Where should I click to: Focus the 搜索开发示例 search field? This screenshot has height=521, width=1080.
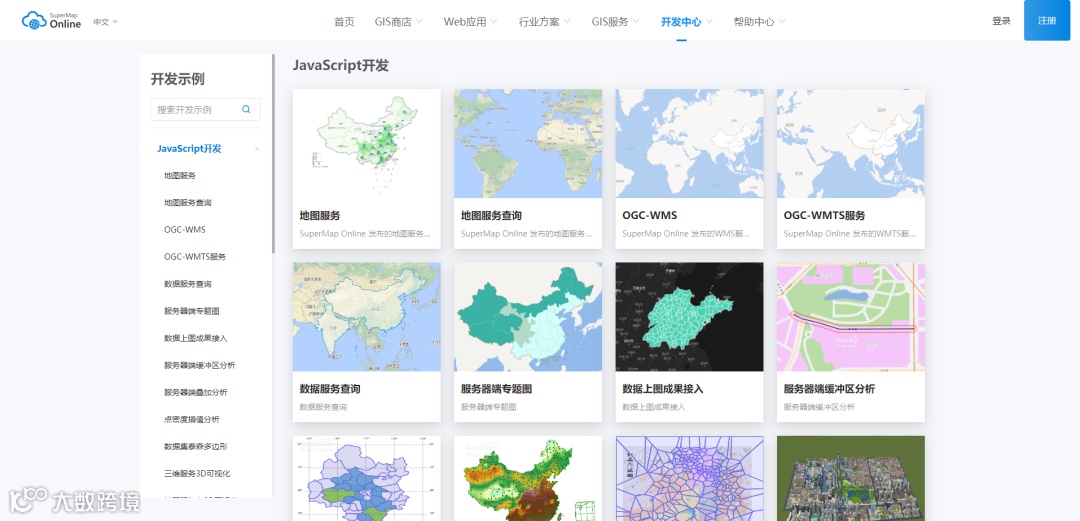coord(205,109)
